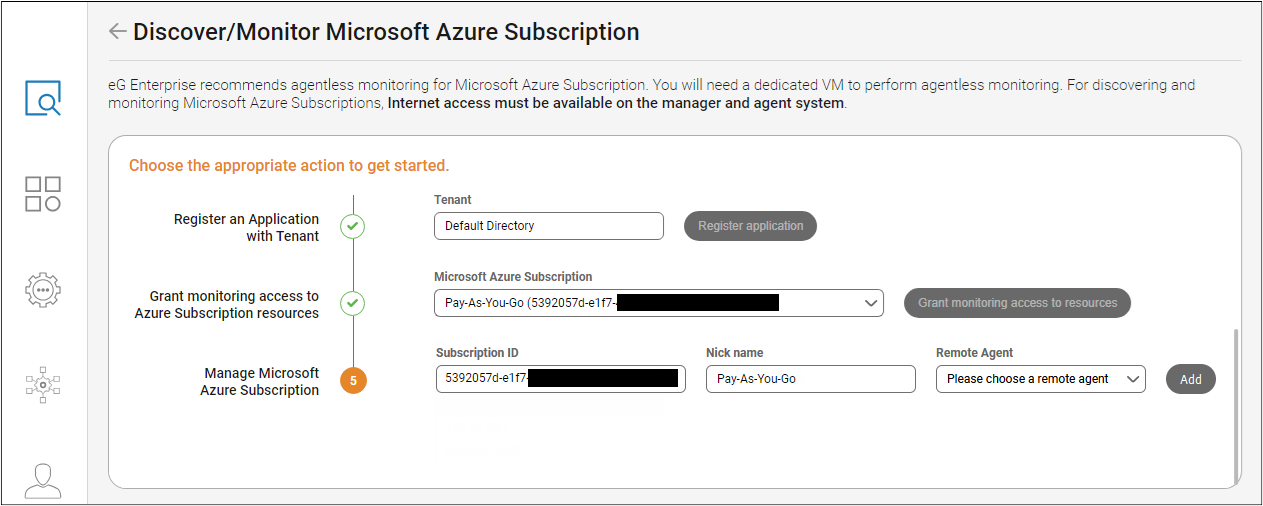Screen dimensions: 1263x506
Task: Click the Add button
Action: [1190, 380]
